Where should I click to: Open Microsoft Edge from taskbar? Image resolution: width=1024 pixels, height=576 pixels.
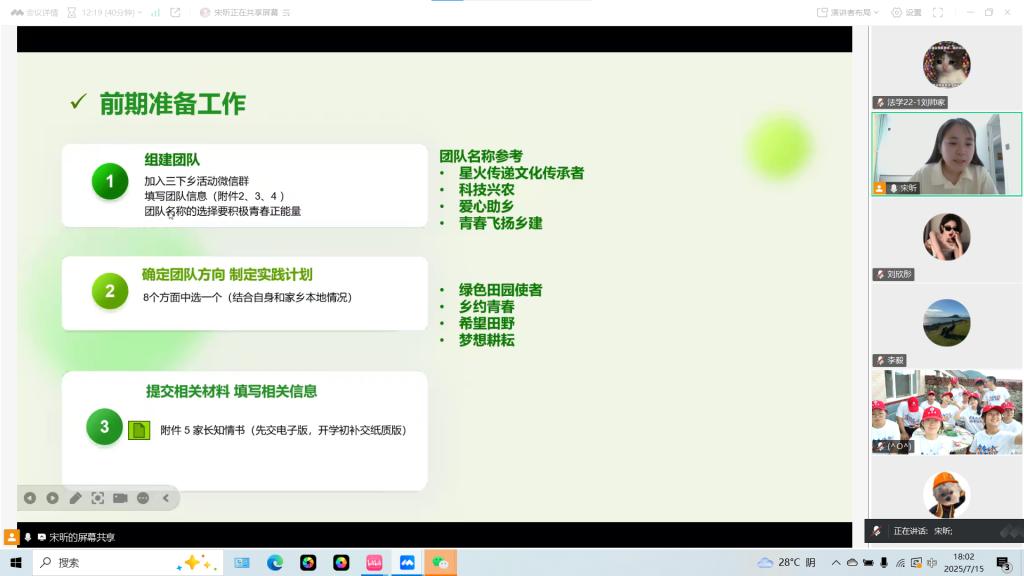point(275,563)
